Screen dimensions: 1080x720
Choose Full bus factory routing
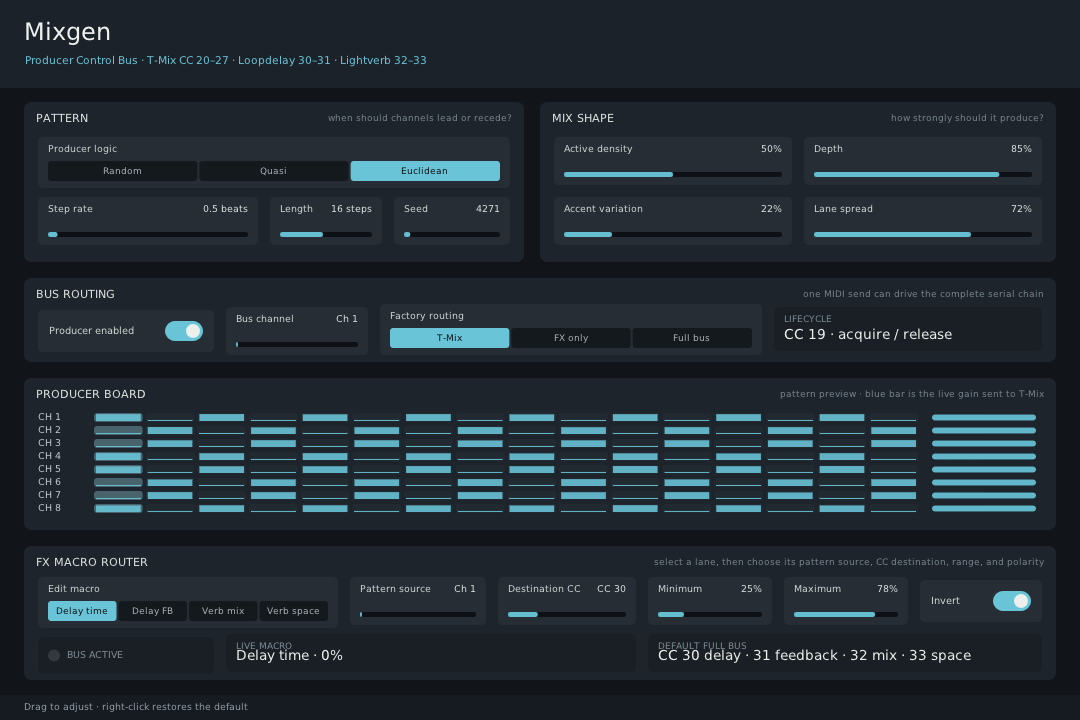click(692, 338)
